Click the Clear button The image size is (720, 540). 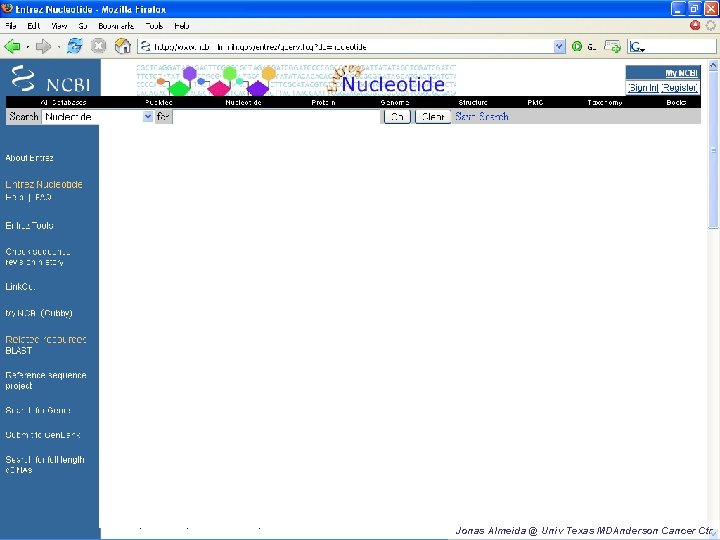tap(433, 117)
